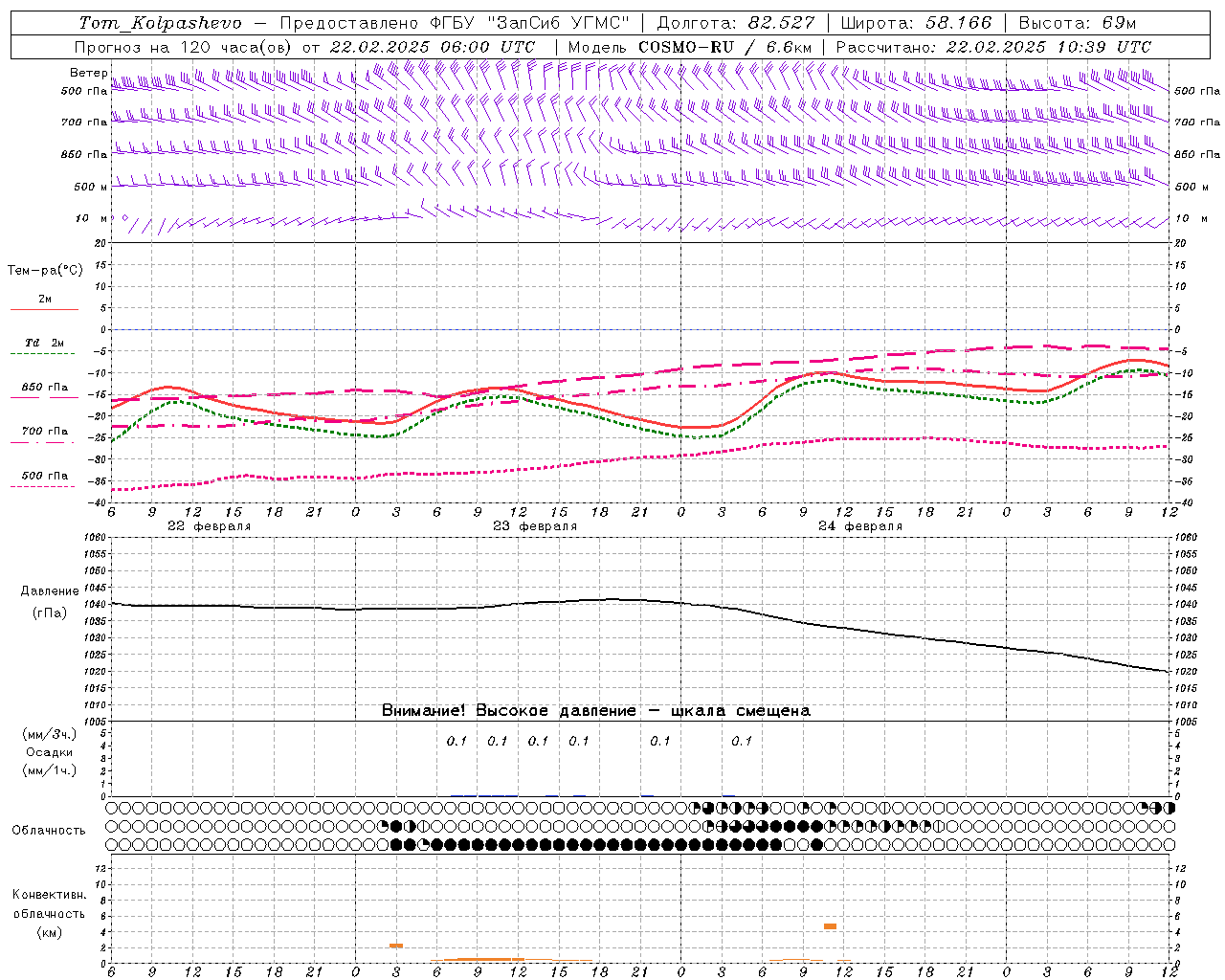Select the date label 23 февраля
The width and height of the screenshot is (1225, 980).
coord(535,526)
